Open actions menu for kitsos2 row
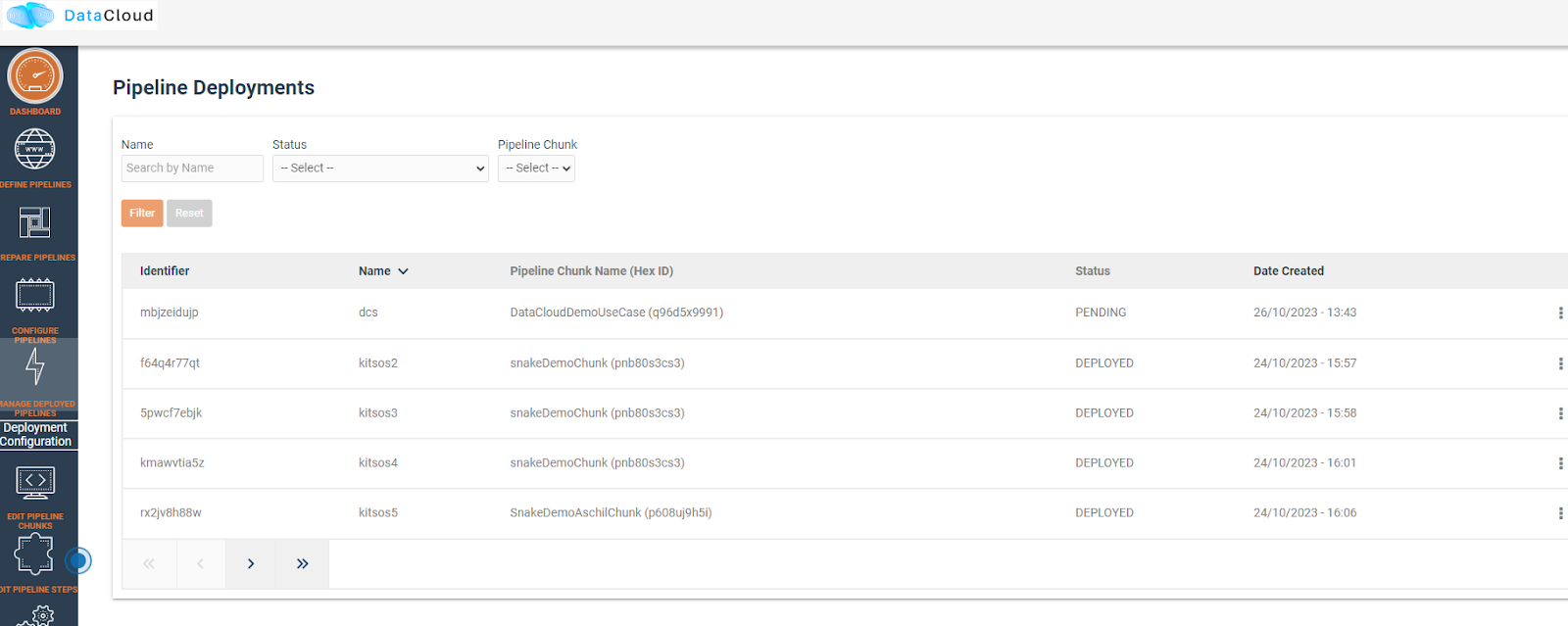Viewport: 1568px width, 626px height. coord(1560,363)
